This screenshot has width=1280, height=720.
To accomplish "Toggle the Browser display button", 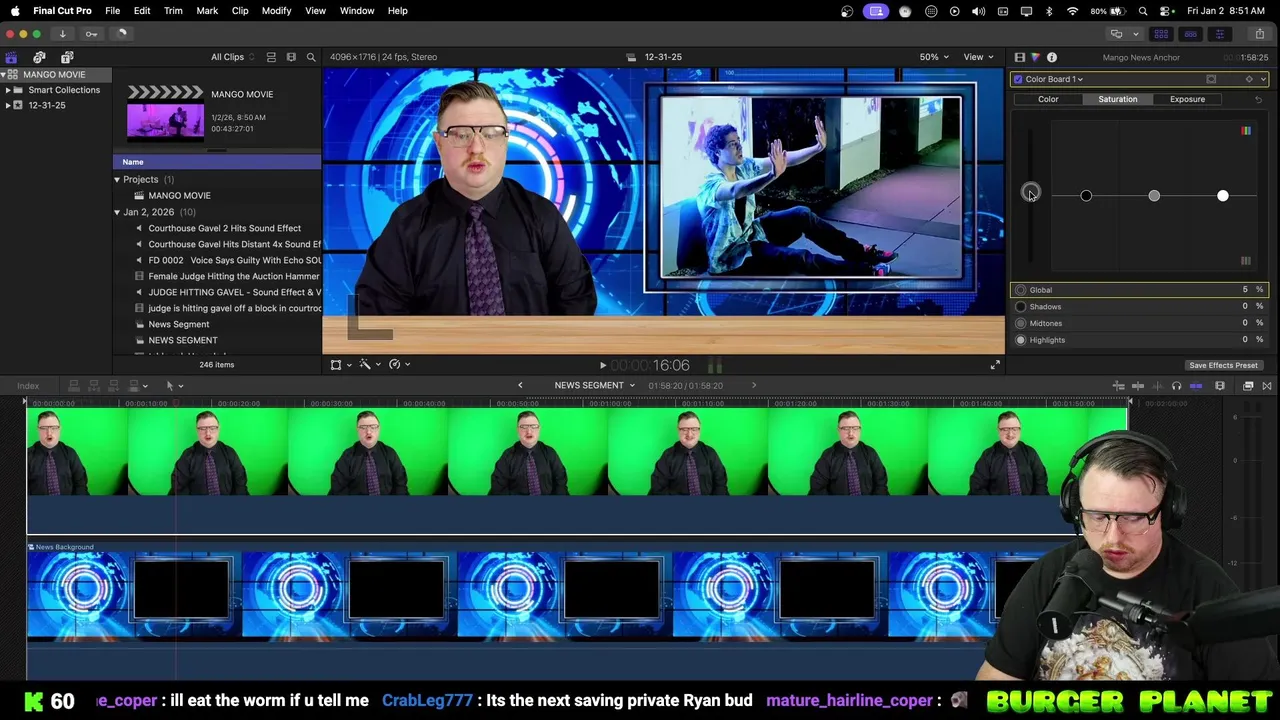I will click(1161, 34).
